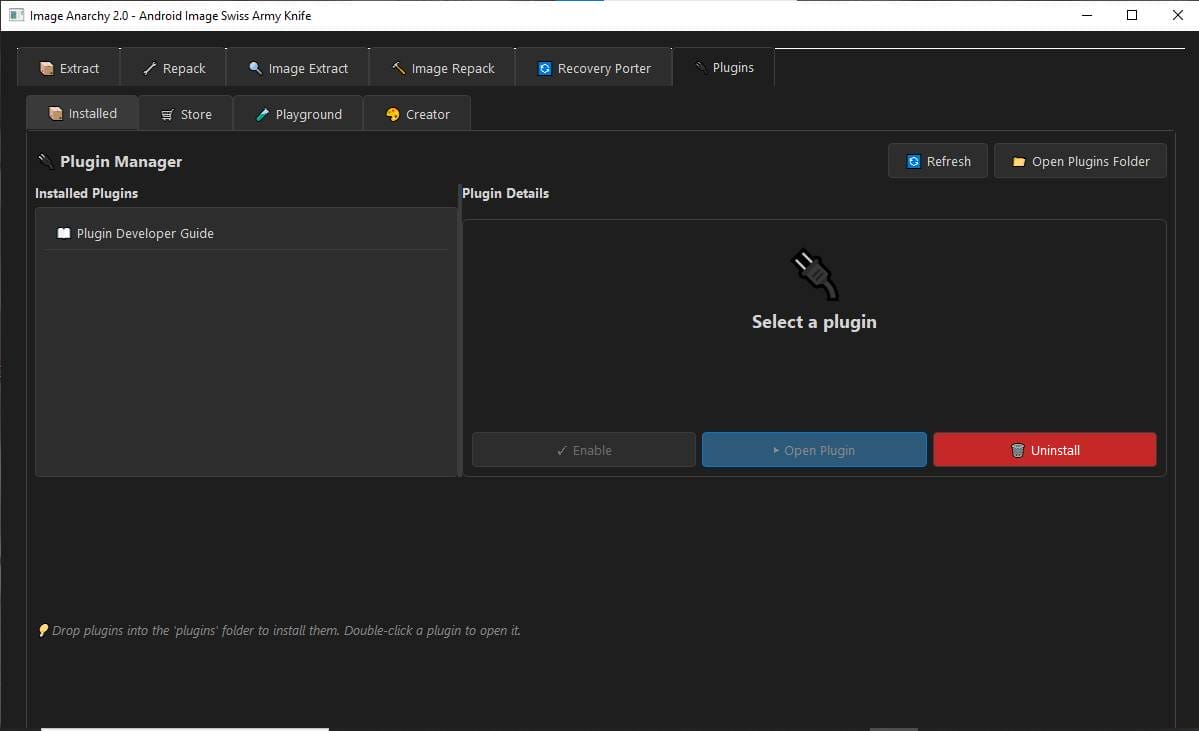The width and height of the screenshot is (1199, 731).
Task: Click the Repack pencil icon
Action: pos(151,67)
